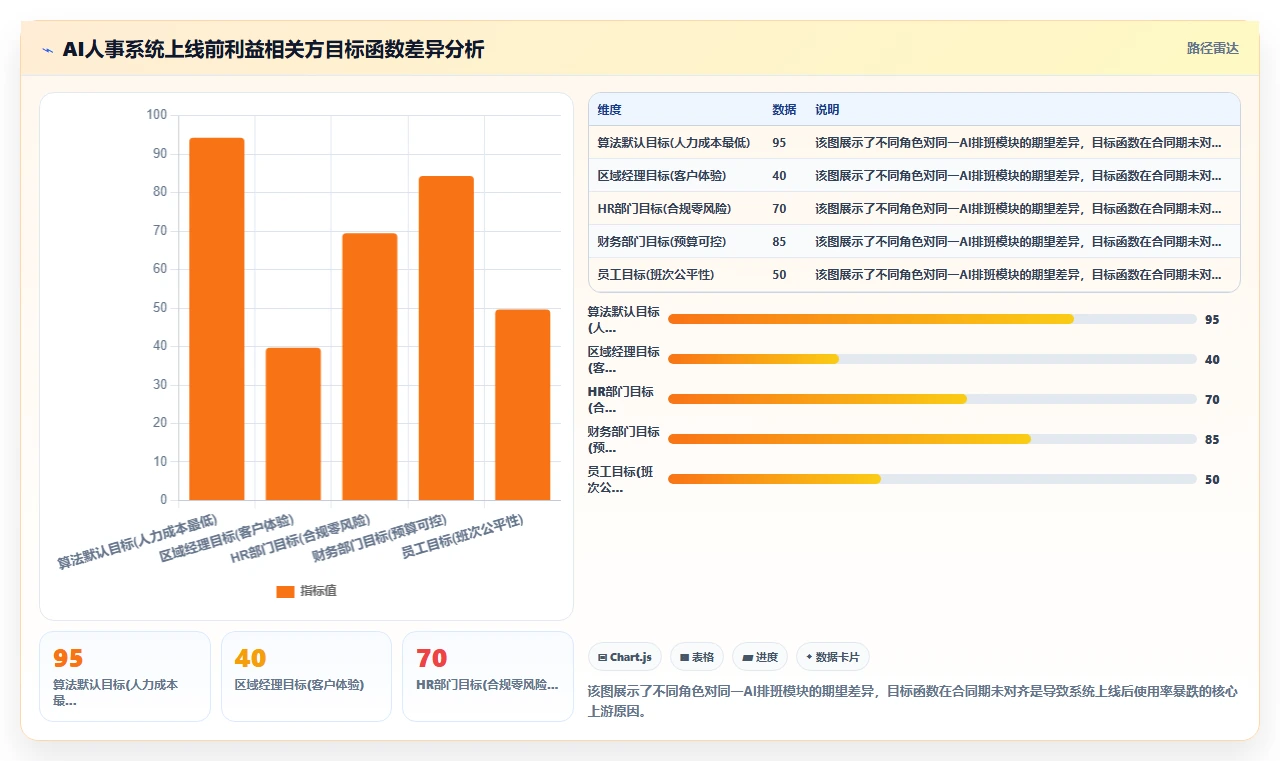Click the lightning icon beside the title
The width and height of the screenshot is (1280, 761).
click(47, 50)
